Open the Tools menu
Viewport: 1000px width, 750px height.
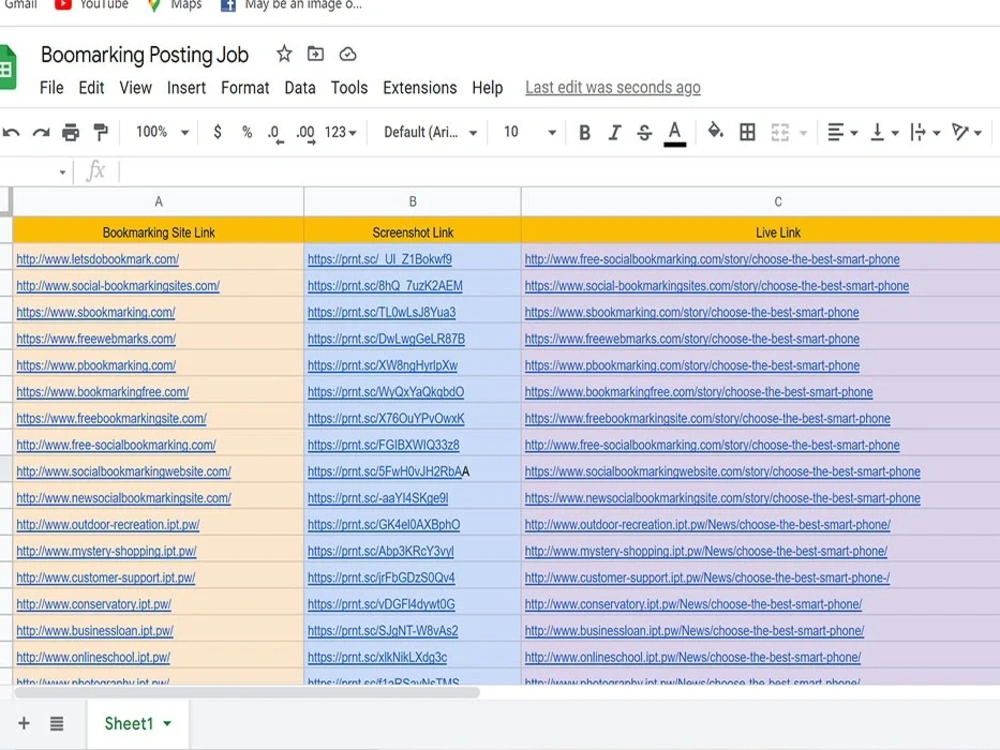click(x=349, y=87)
